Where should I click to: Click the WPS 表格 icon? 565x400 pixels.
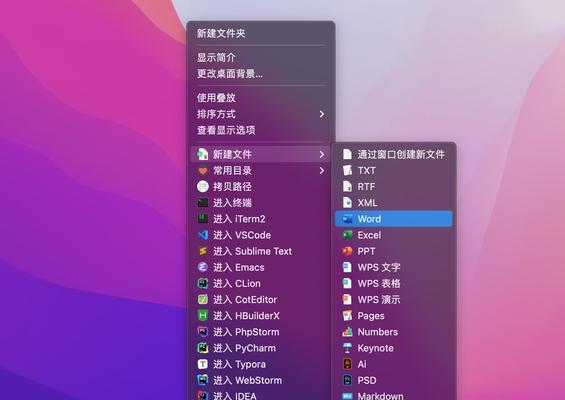point(347,283)
